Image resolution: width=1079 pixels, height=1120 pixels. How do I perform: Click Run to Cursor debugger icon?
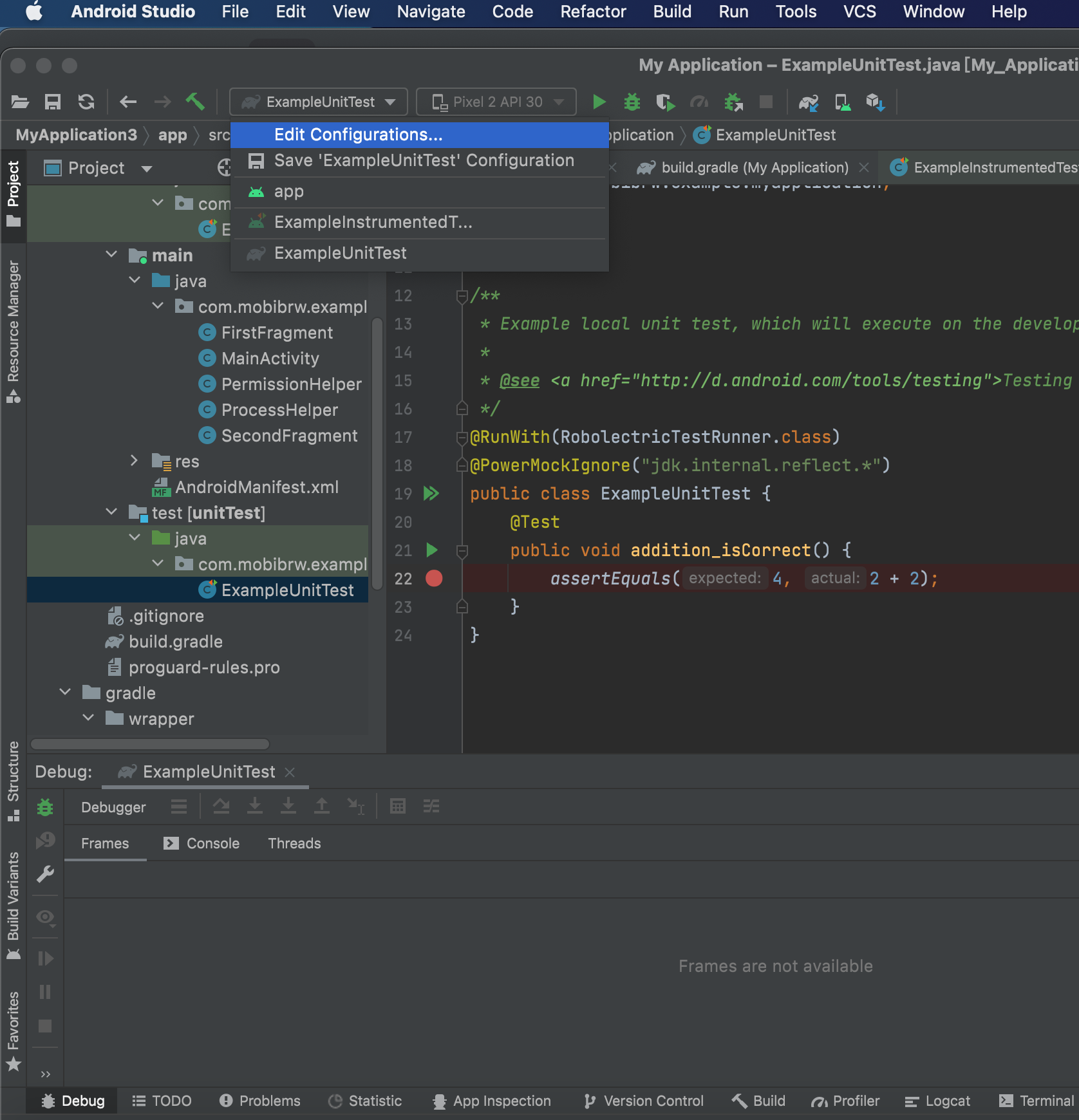[355, 806]
